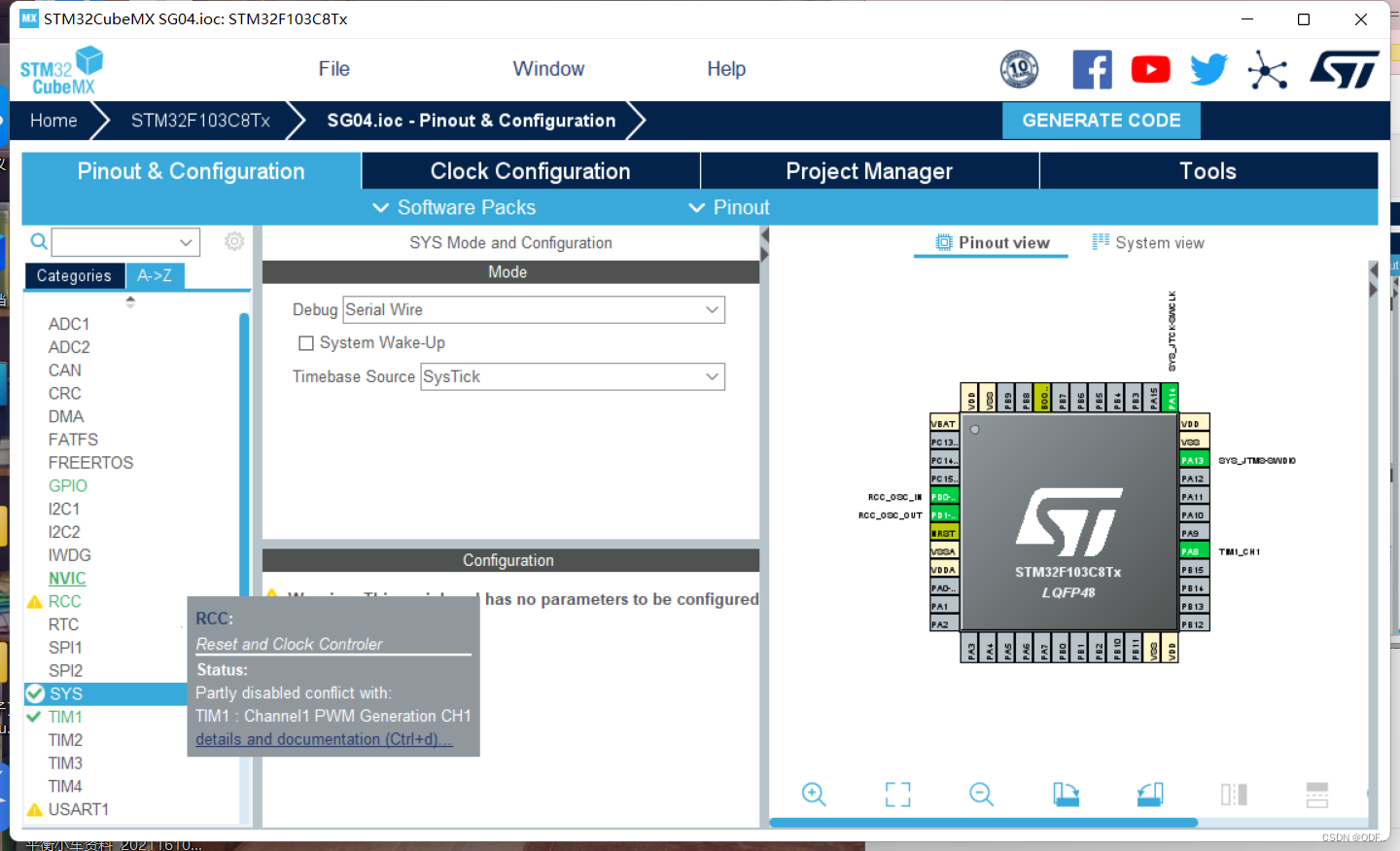
Task: Select SYS in the peripheral list
Action: (x=66, y=693)
